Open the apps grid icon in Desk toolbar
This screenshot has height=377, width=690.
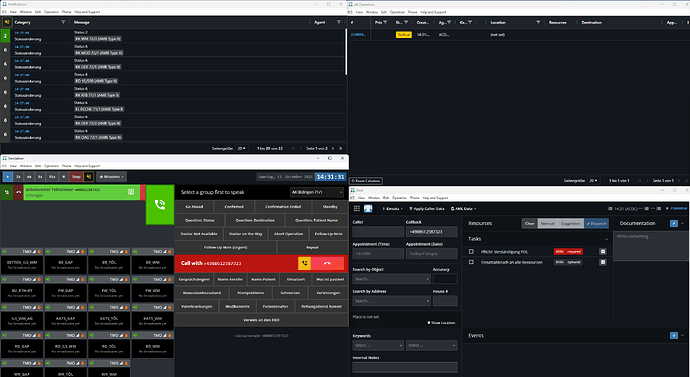[357, 209]
